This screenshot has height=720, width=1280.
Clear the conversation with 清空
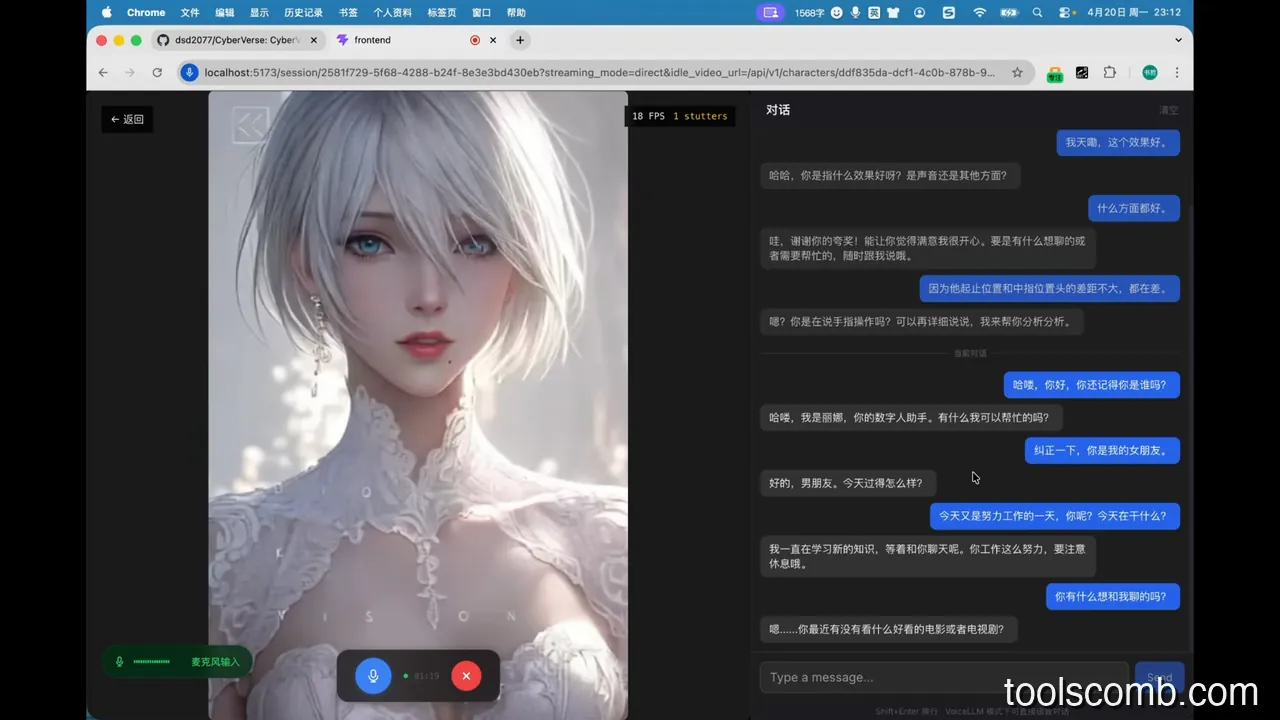(1168, 110)
